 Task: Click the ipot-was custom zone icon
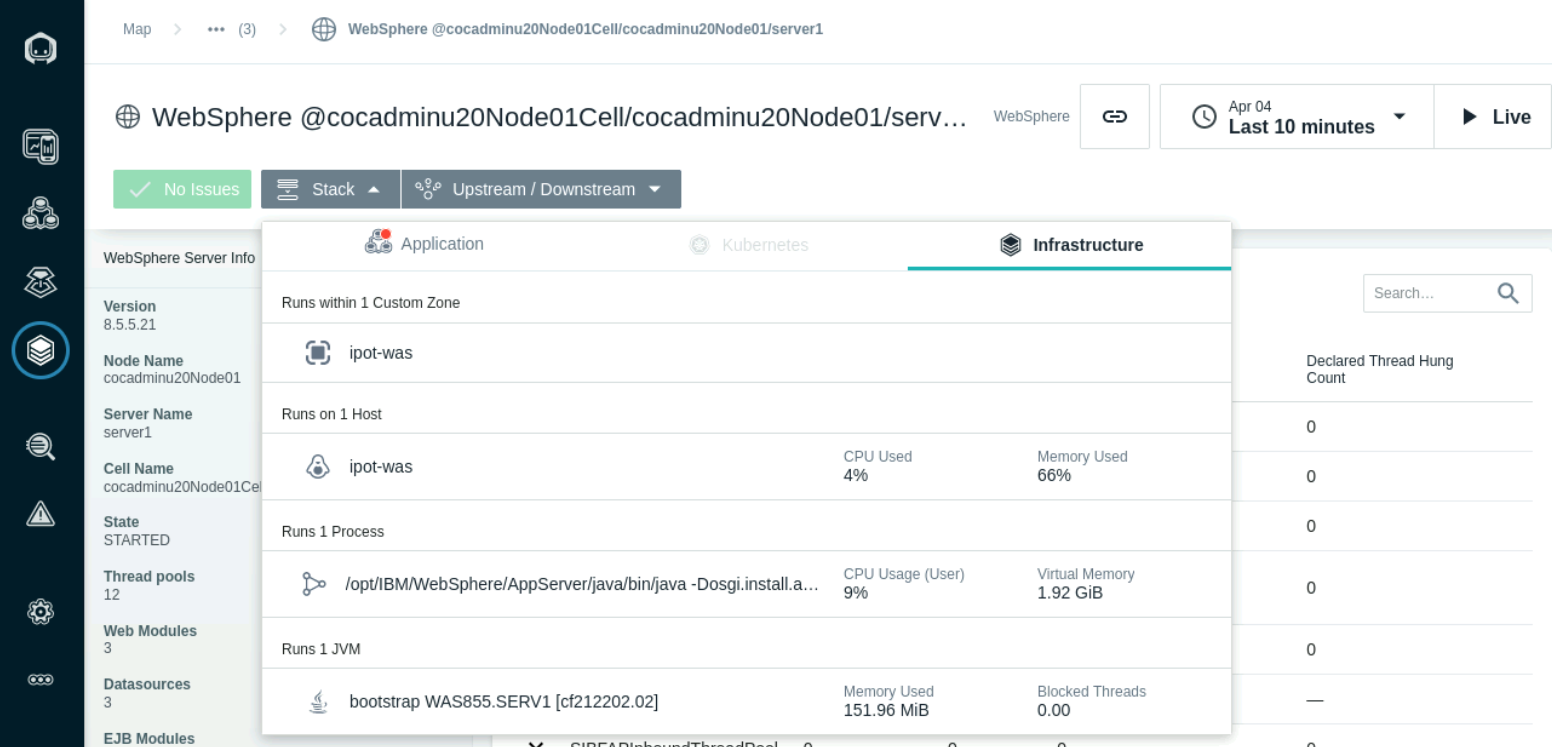pos(317,352)
